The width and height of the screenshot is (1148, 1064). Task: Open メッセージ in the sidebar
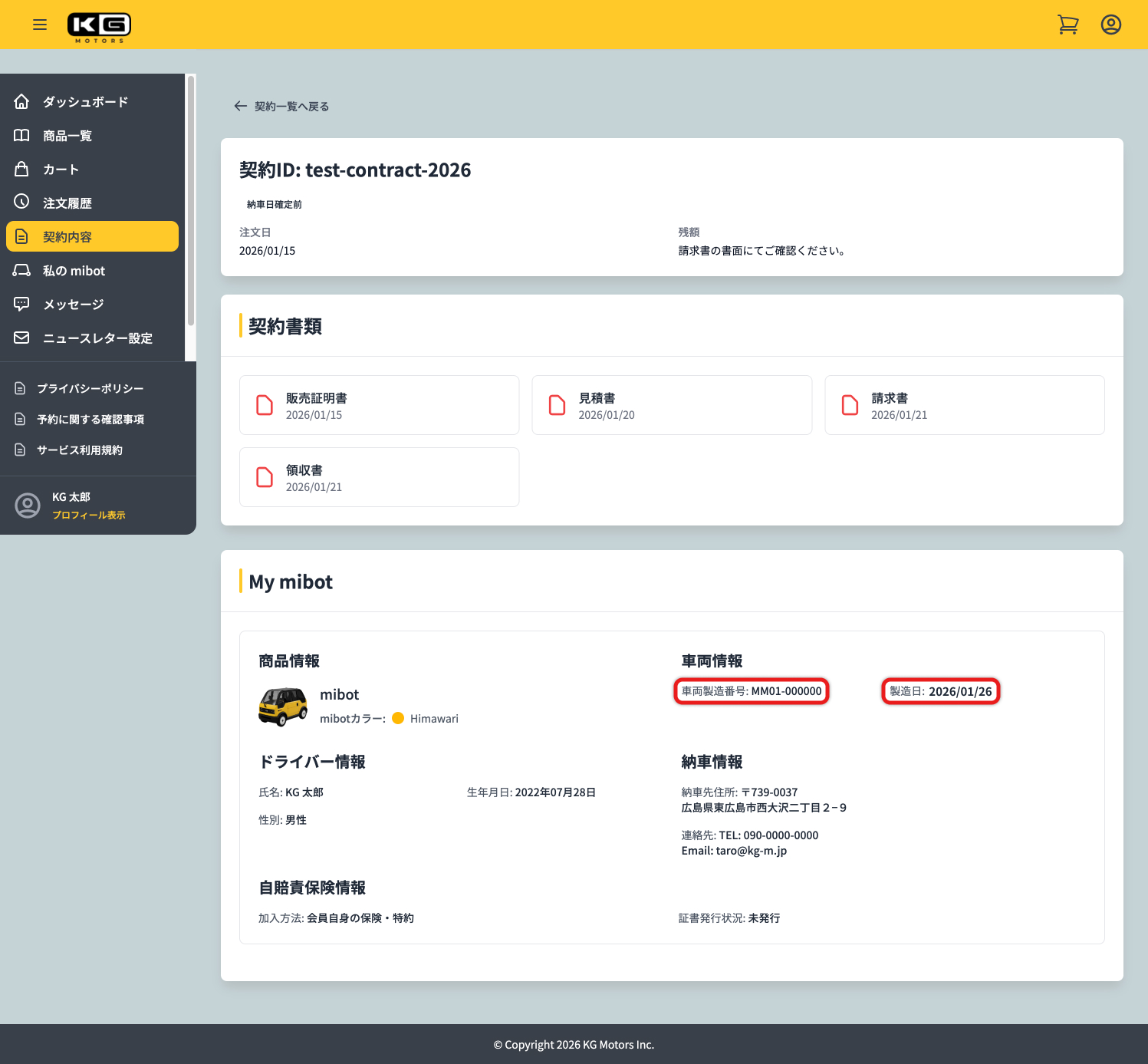(74, 304)
